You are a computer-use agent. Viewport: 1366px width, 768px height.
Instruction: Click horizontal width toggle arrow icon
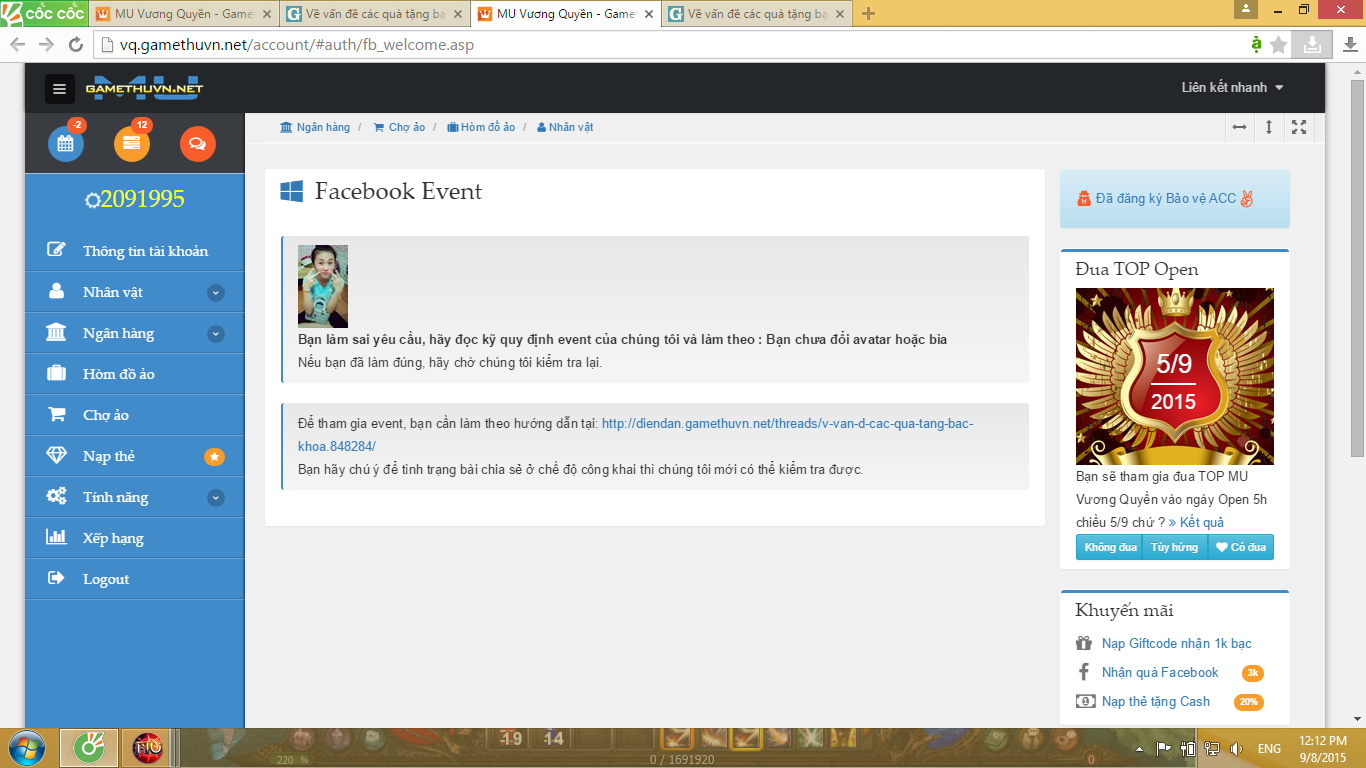point(1239,127)
